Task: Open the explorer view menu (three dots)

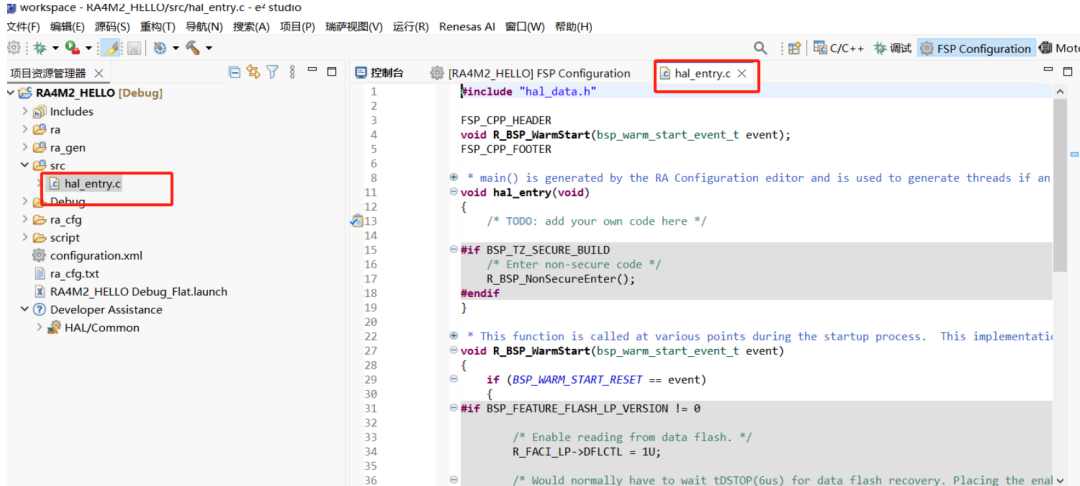Action: 291,72
